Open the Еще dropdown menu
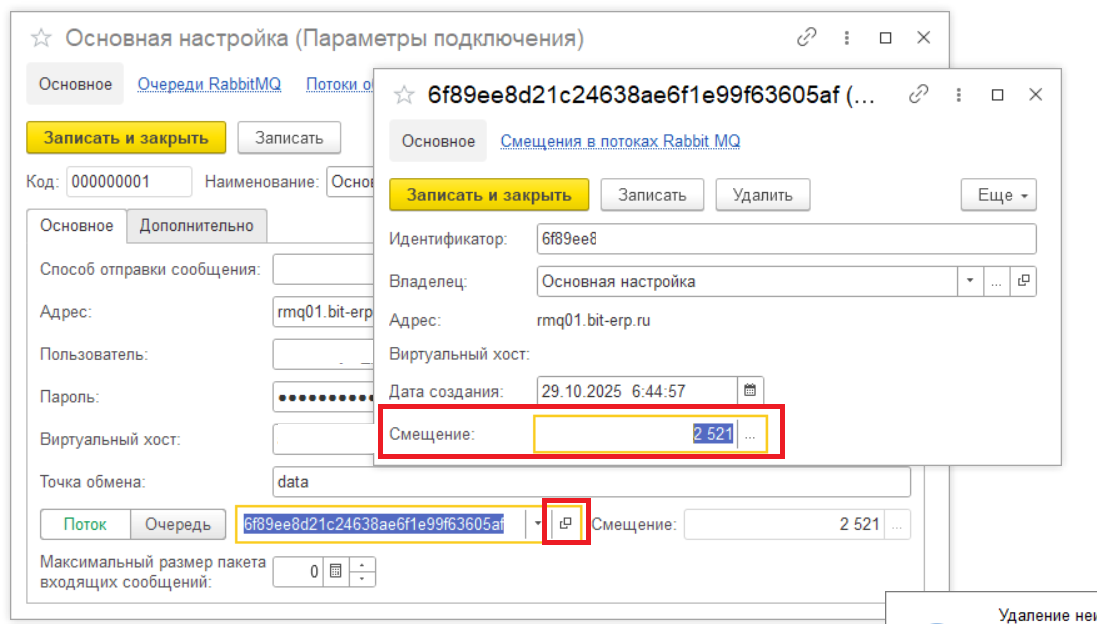The width and height of the screenshot is (1097, 625). pyautogui.click(x=998, y=195)
